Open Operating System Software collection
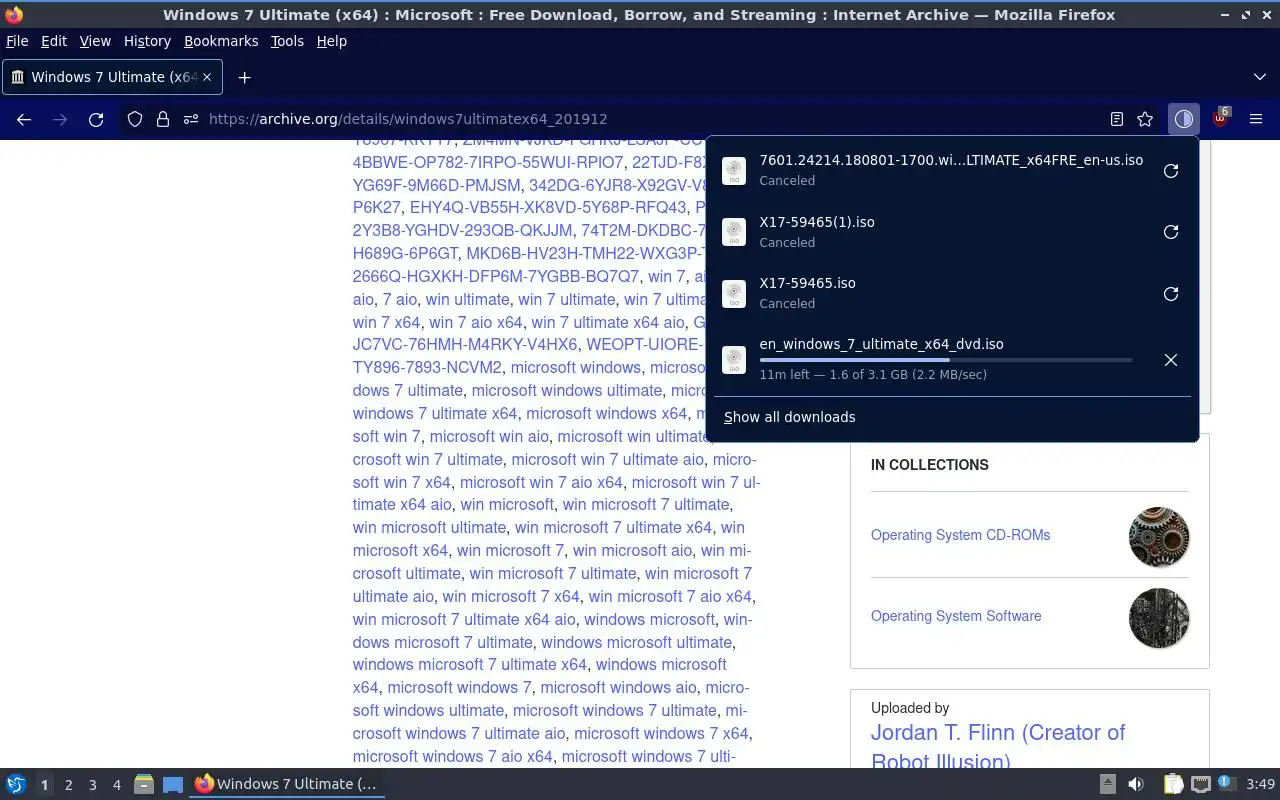The image size is (1280, 800). click(x=956, y=616)
